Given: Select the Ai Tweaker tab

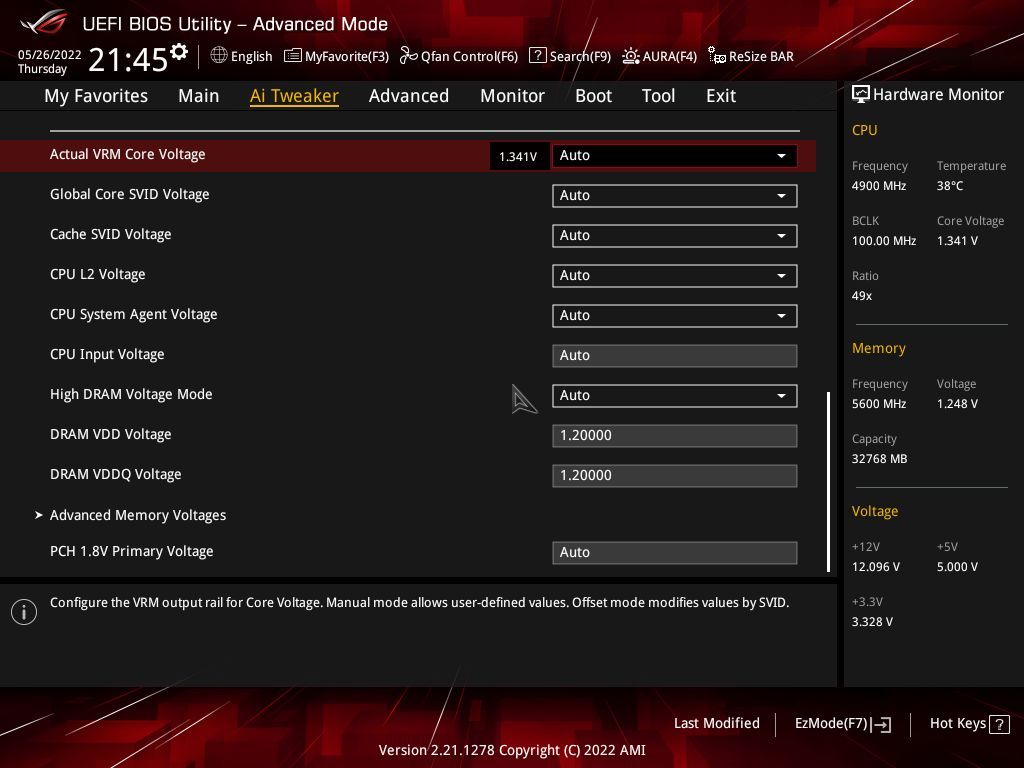Looking at the screenshot, I should [294, 96].
